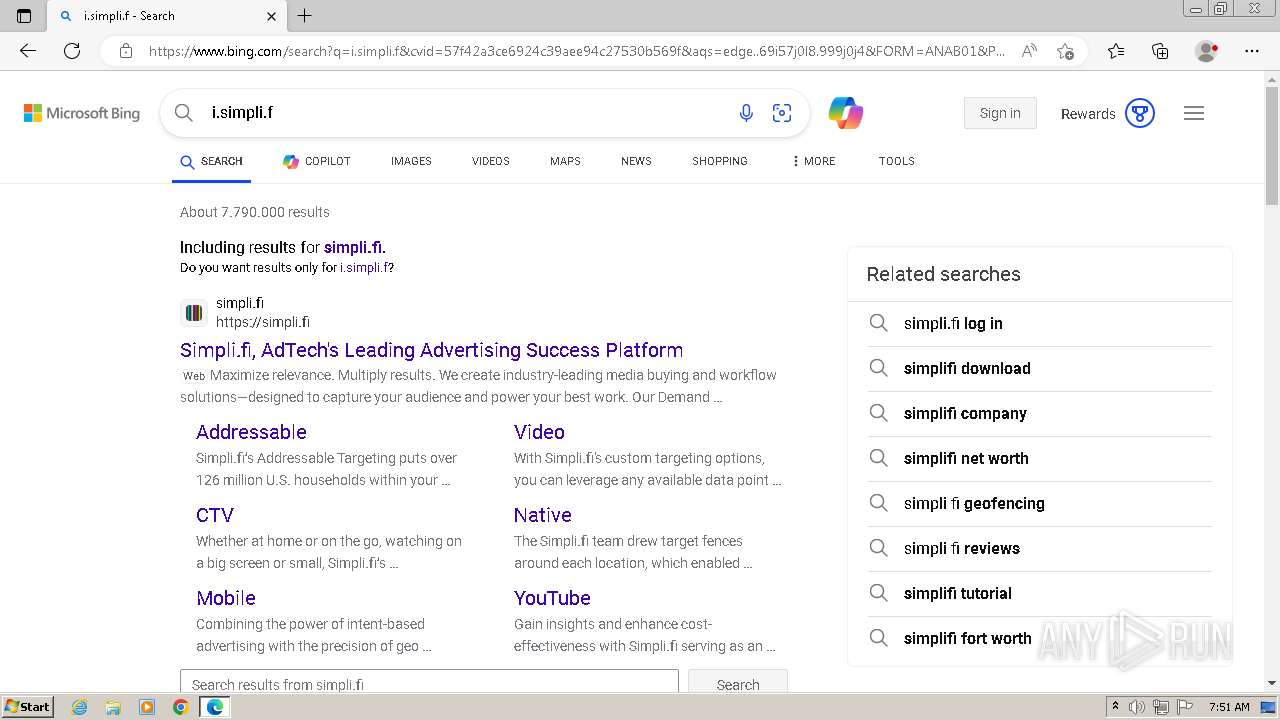Viewport: 1280px width, 720px height.
Task: Switch to SHOPPING tab
Action: click(720, 161)
